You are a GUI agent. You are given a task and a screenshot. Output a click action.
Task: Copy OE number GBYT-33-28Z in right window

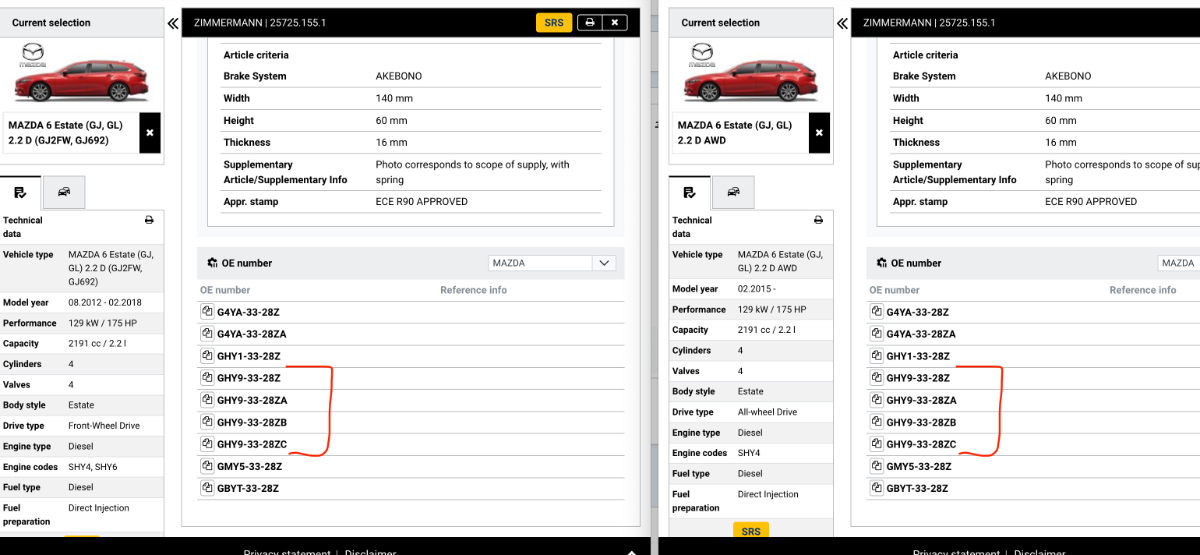(x=877, y=488)
